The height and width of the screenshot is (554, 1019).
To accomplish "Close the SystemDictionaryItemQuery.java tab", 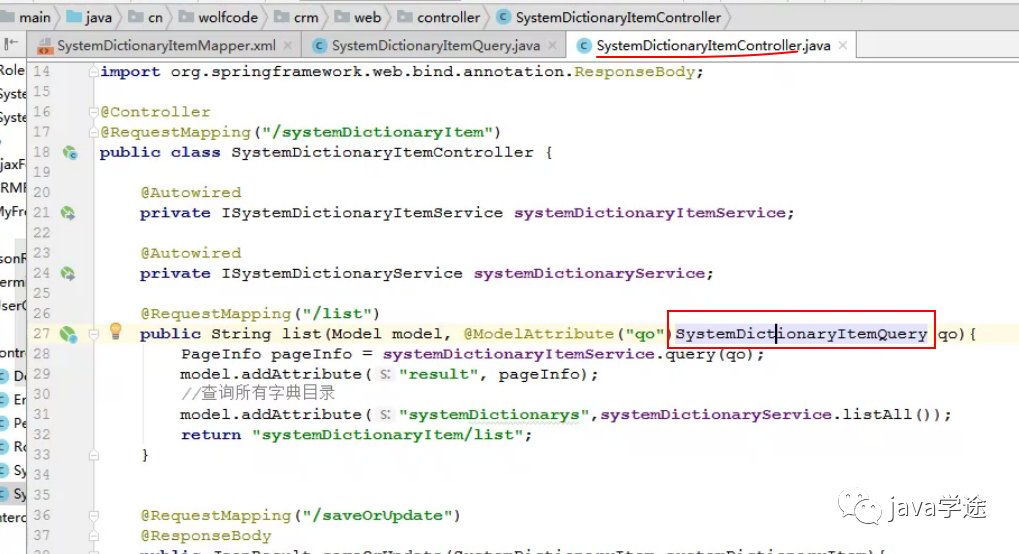I will [x=552, y=46].
